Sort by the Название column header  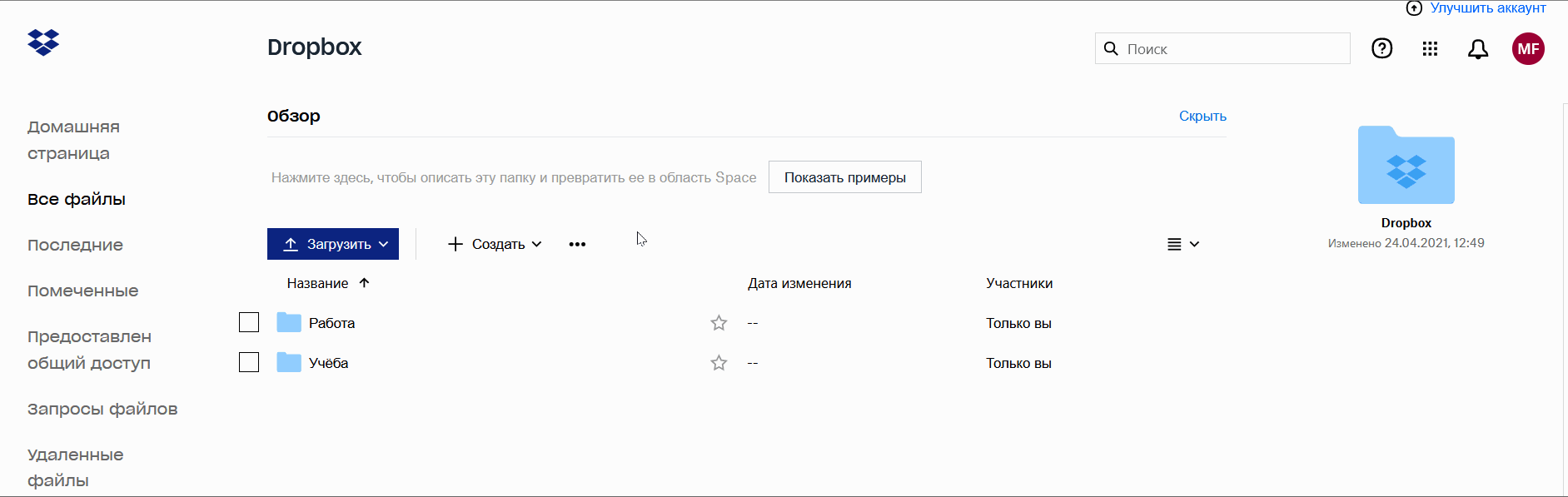(x=318, y=283)
